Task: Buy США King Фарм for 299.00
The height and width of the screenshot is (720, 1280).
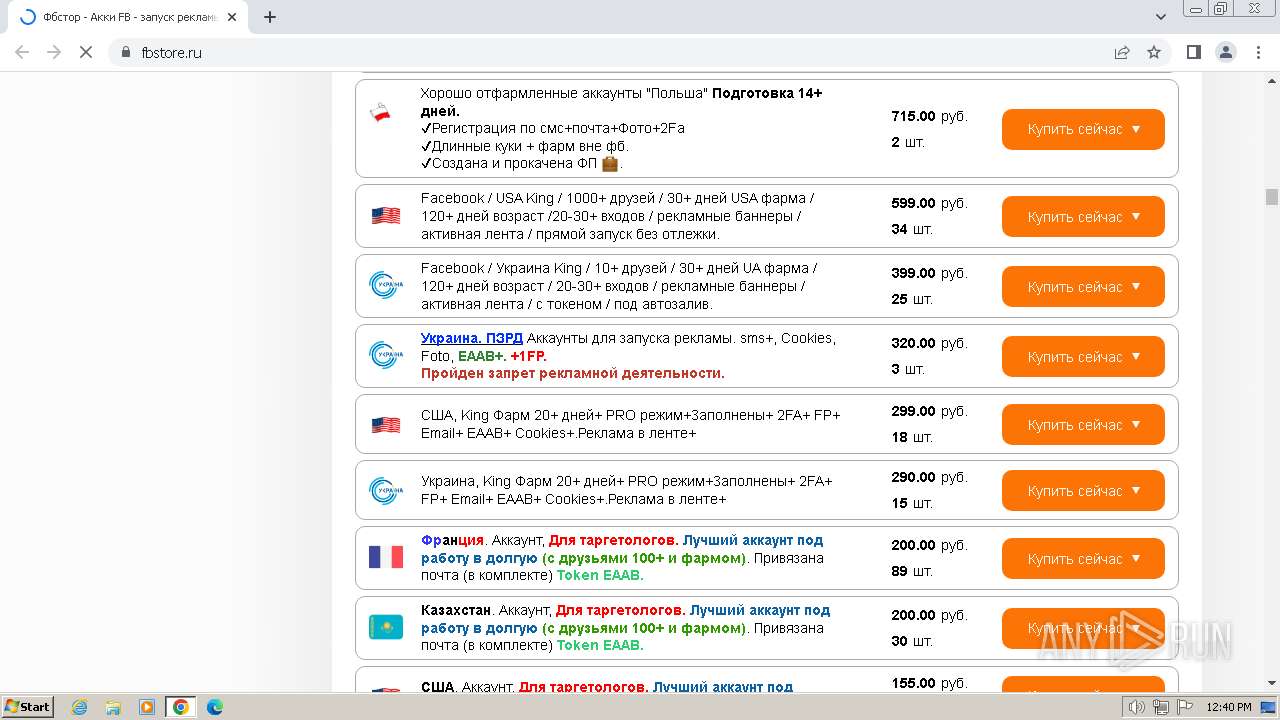Action: point(1083,425)
